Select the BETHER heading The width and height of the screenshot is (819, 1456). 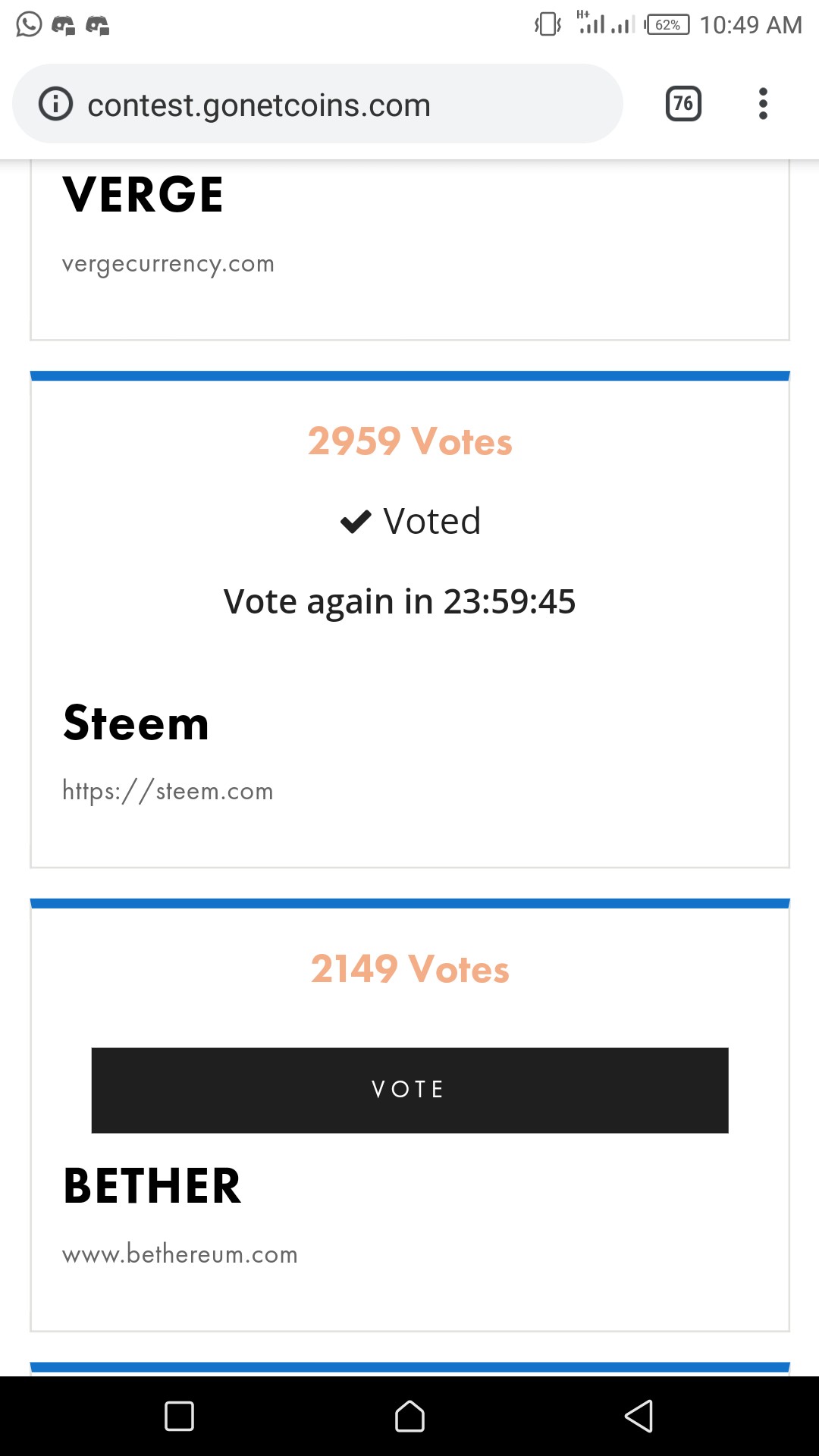[x=152, y=1186]
